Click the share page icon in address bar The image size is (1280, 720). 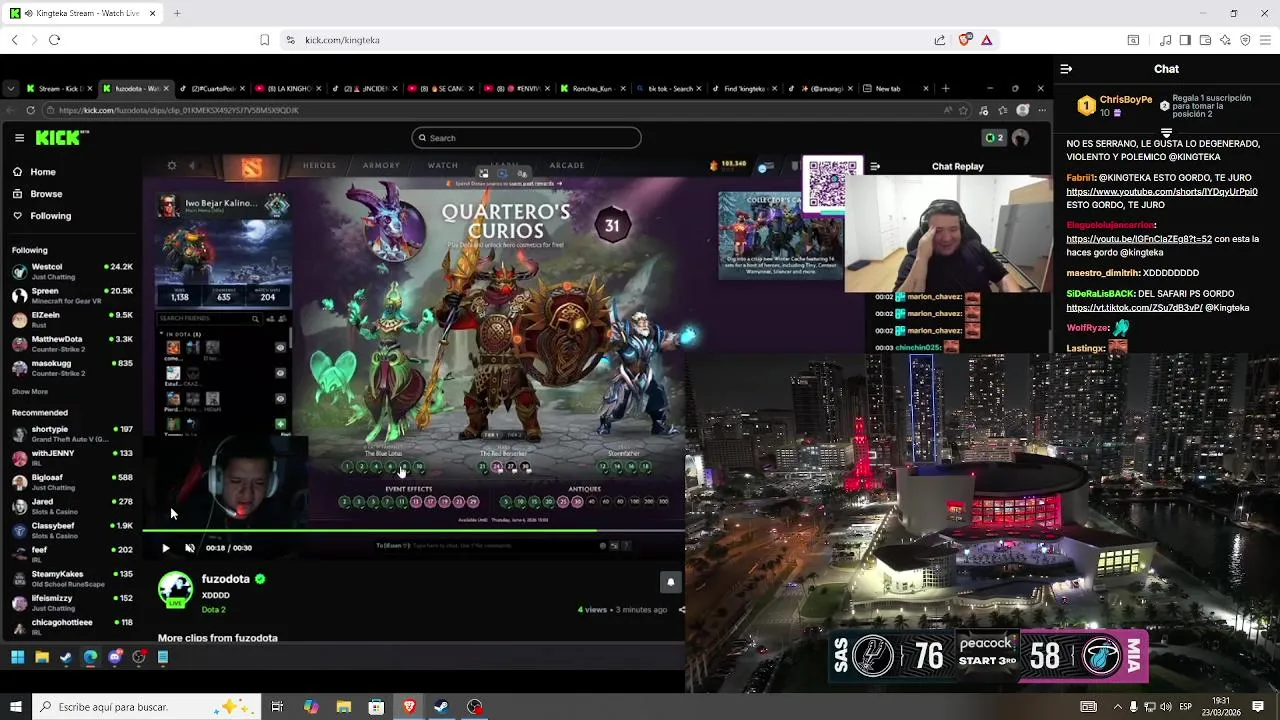[x=940, y=40]
